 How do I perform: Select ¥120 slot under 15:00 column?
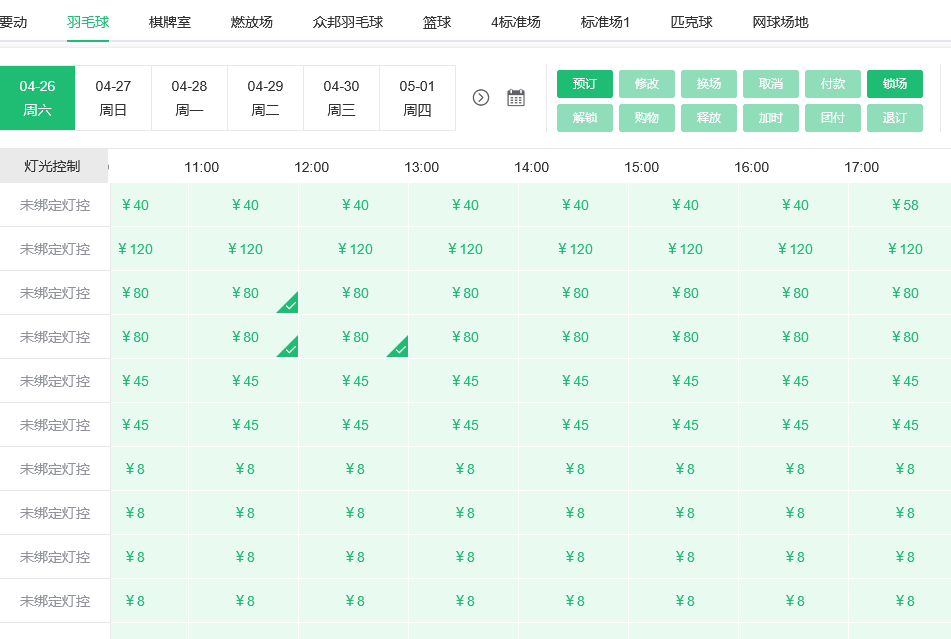click(685, 249)
